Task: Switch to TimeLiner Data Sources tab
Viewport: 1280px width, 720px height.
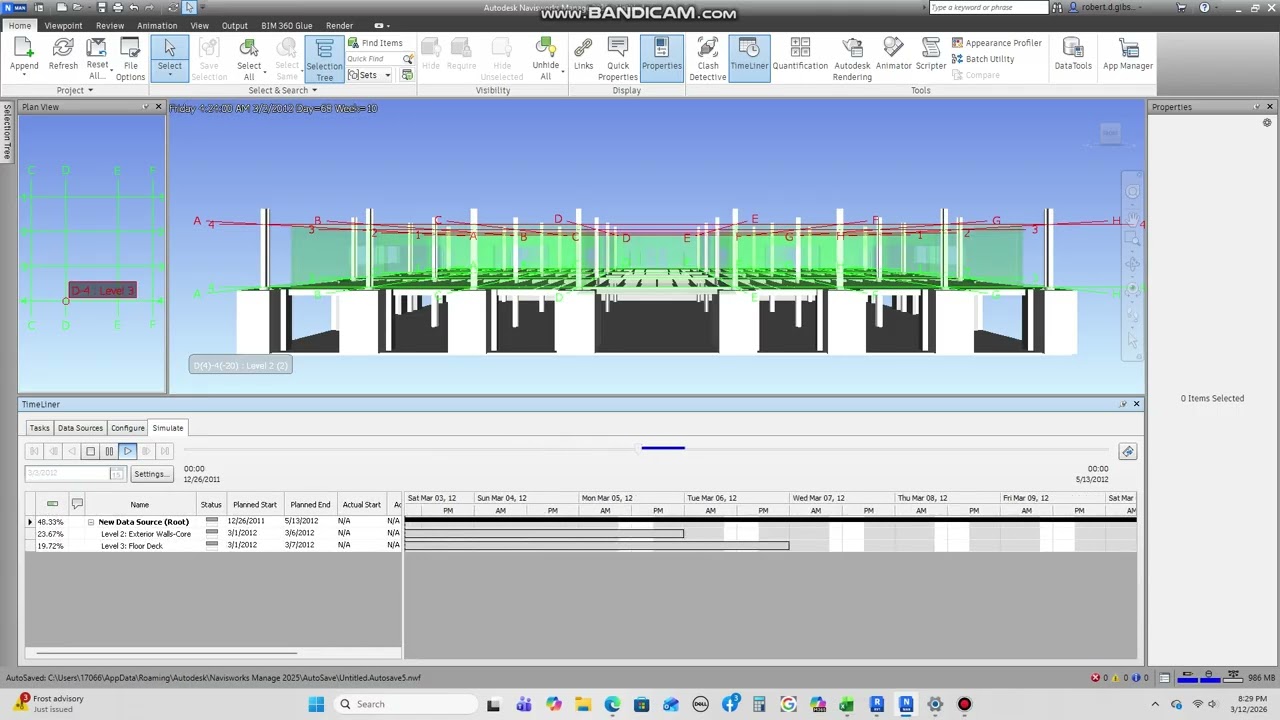Action: pos(80,428)
